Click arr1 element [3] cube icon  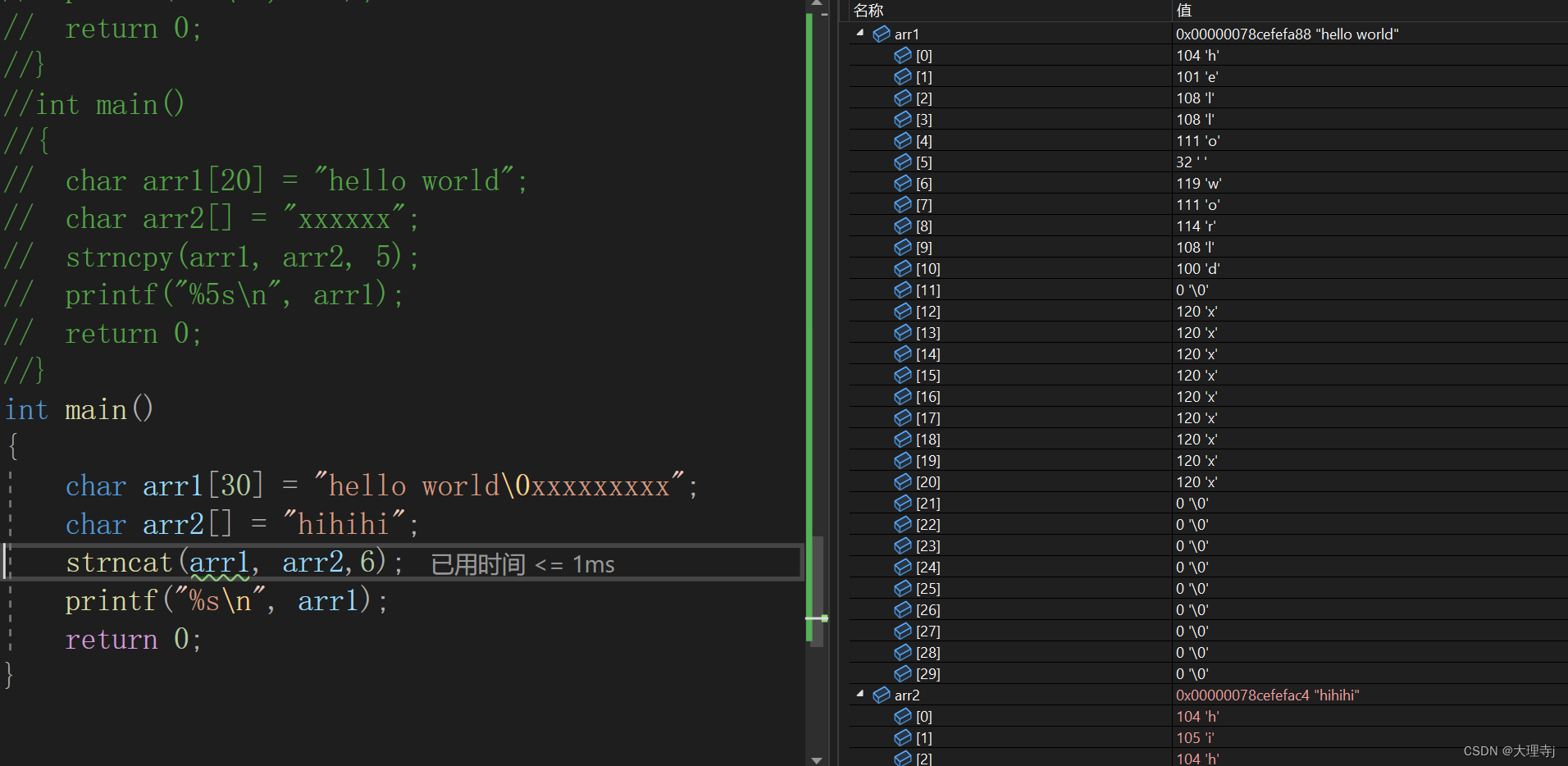click(x=903, y=119)
